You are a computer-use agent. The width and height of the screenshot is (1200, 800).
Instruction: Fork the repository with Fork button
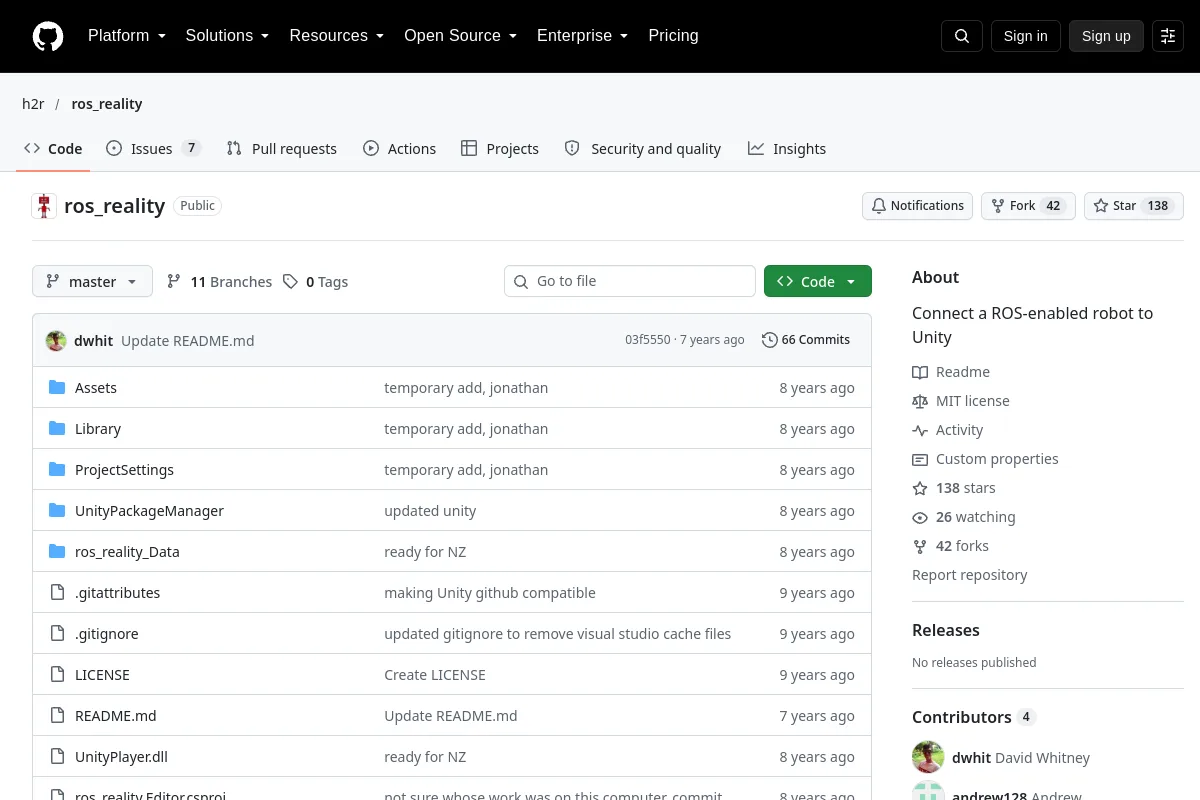1028,206
